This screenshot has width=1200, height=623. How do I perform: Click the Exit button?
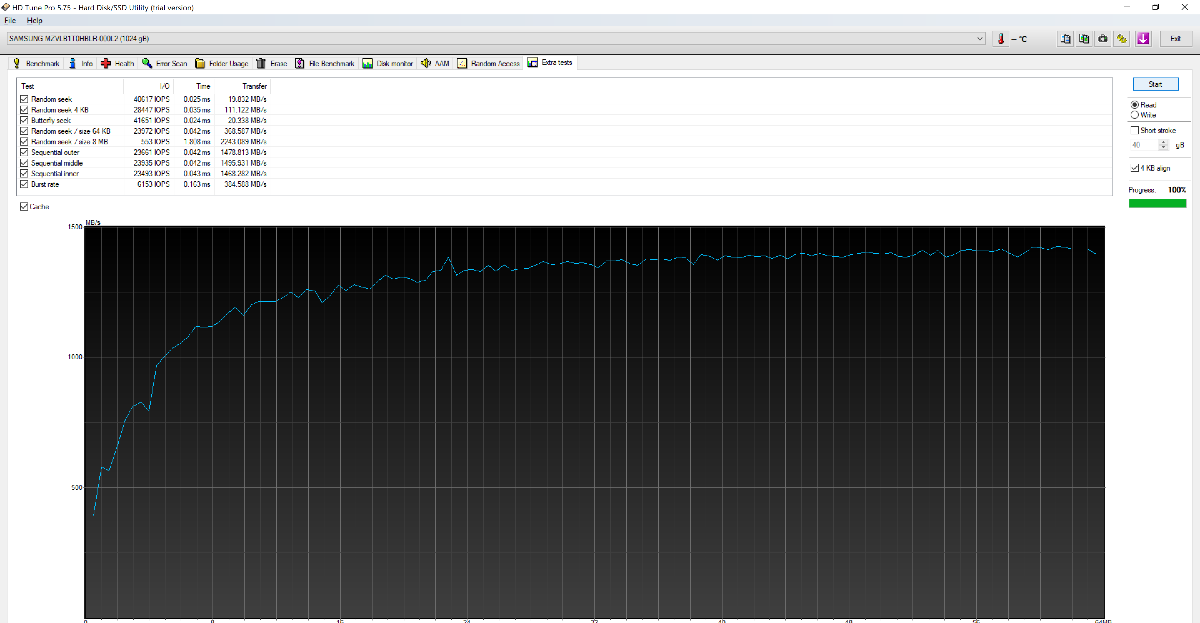click(x=1175, y=39)
